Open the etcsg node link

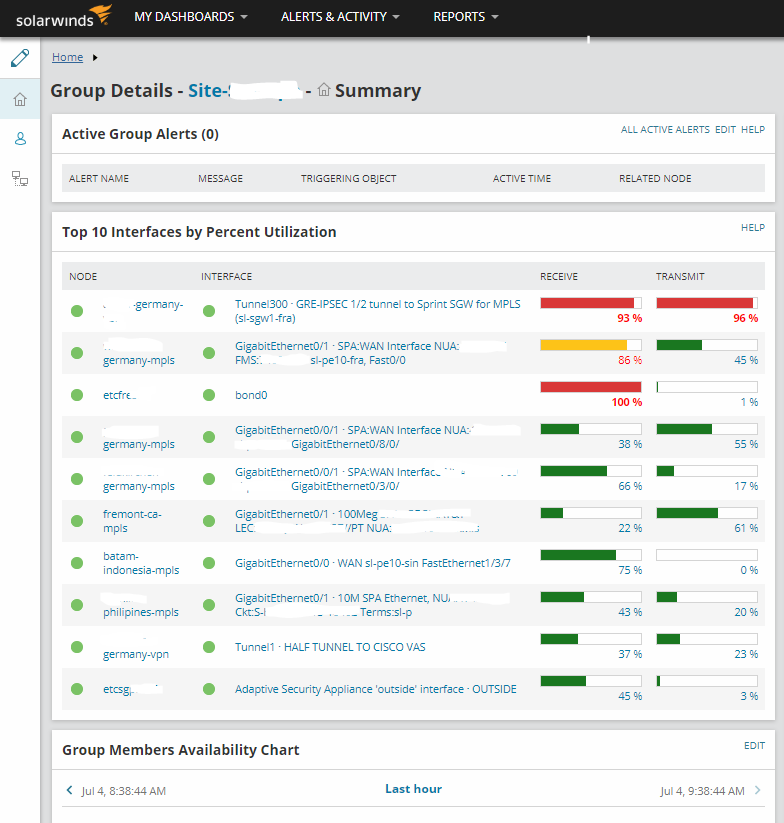tap(132, 689)
